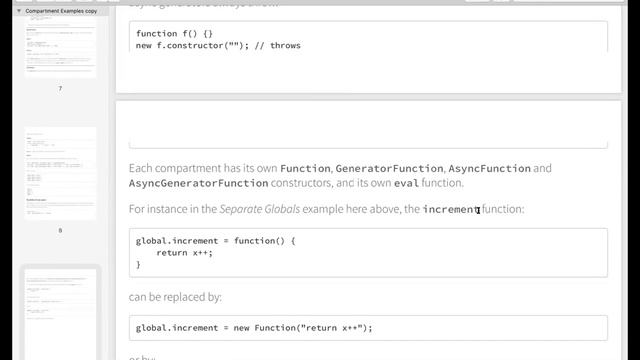This screenshot has height=360, width=640.
Task: Click the 'can be replaced by:' text
Action: click(x=175, y=297)
